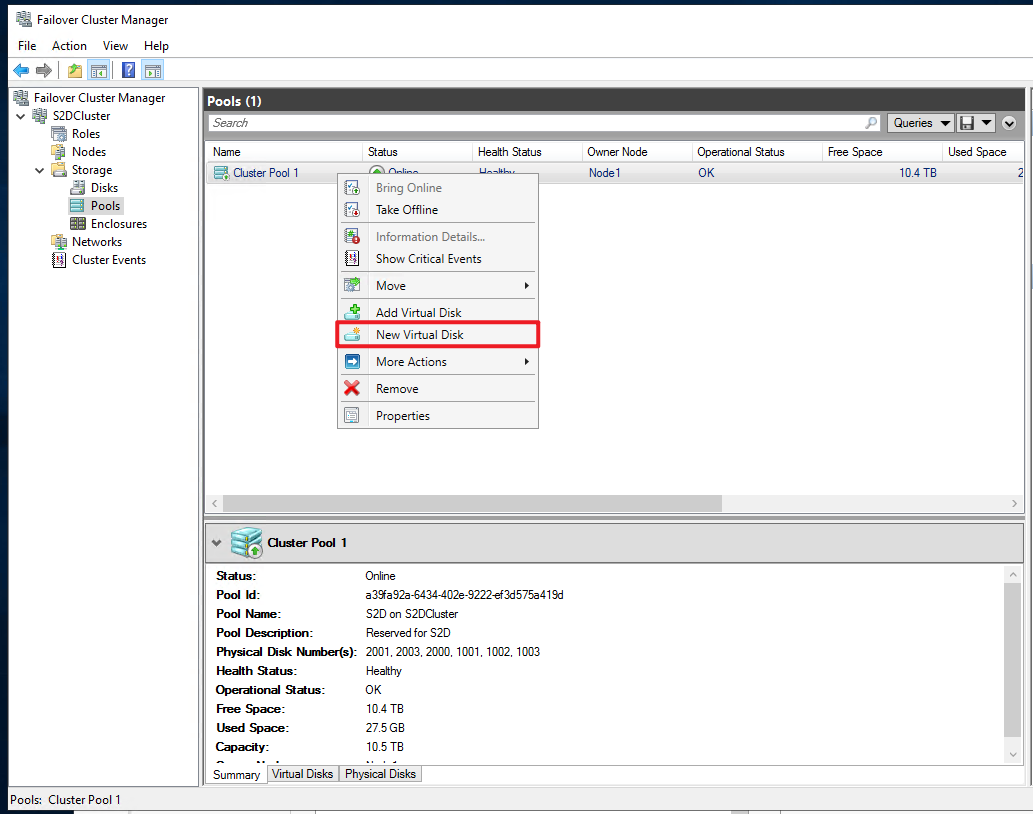Open the Move submenu
The width and height of the screenshot is (1033, 814).
pyautogui.click(x=437, y=286)
